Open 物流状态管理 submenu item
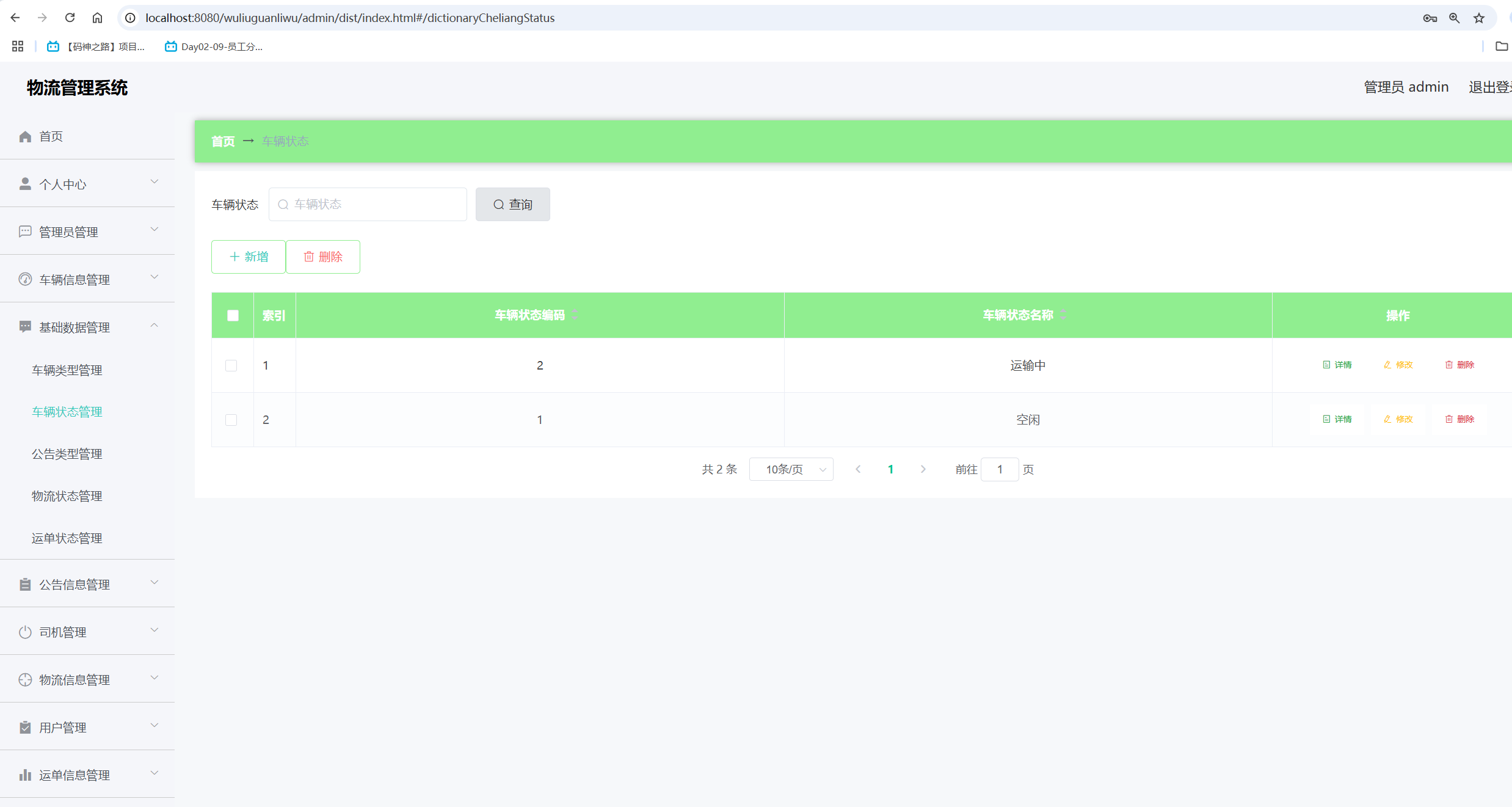 67,496
